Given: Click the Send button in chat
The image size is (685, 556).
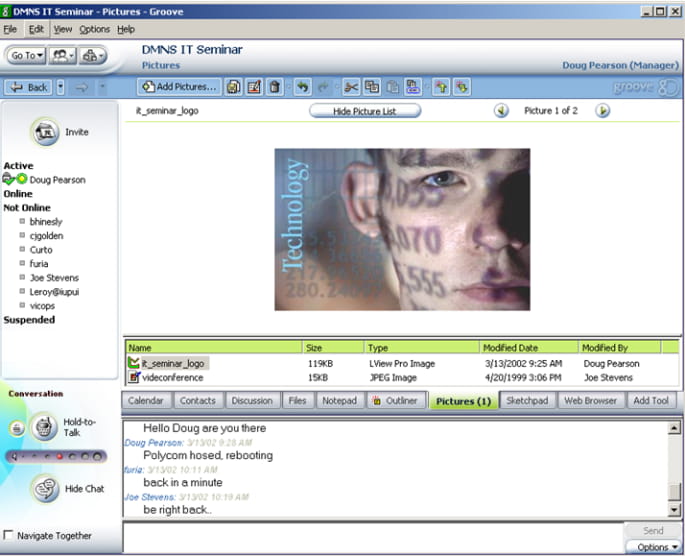Looking at the screenshot, I should tap(652, 531).
